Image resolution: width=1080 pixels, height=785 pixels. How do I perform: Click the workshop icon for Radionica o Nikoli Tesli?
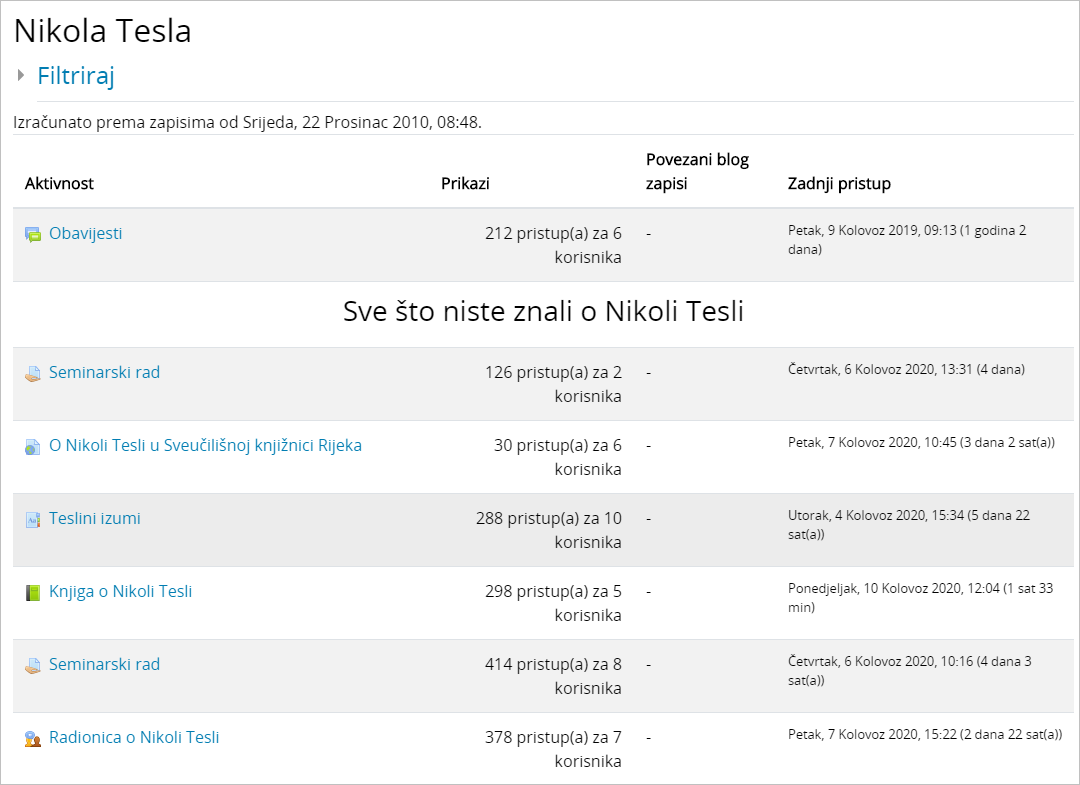tap(33, 739)
